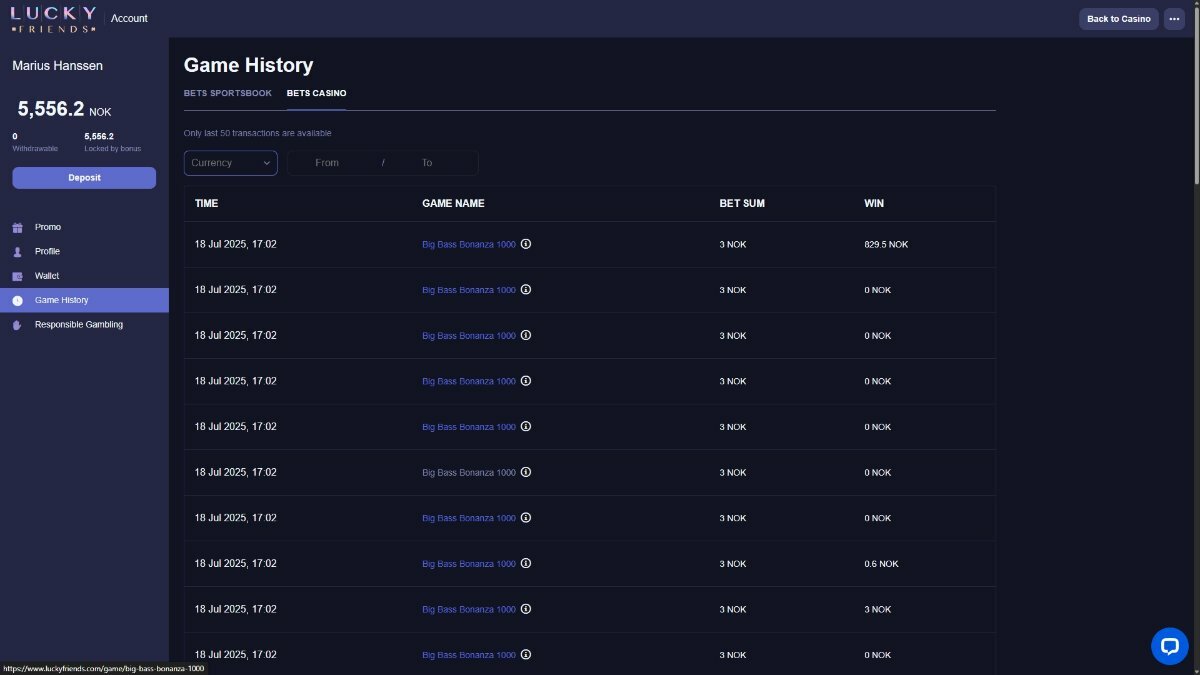Click info icon beside the 829.5 NOK win row
Image resolution: width=1200 pixels, height=675 pixels.
click(526, 244)
